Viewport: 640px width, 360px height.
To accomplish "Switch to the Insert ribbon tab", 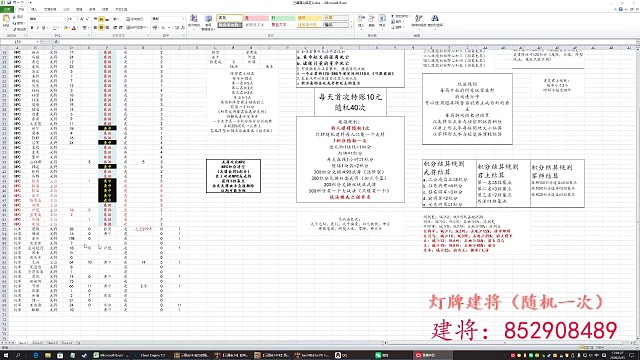I will (x=34, y=9).
